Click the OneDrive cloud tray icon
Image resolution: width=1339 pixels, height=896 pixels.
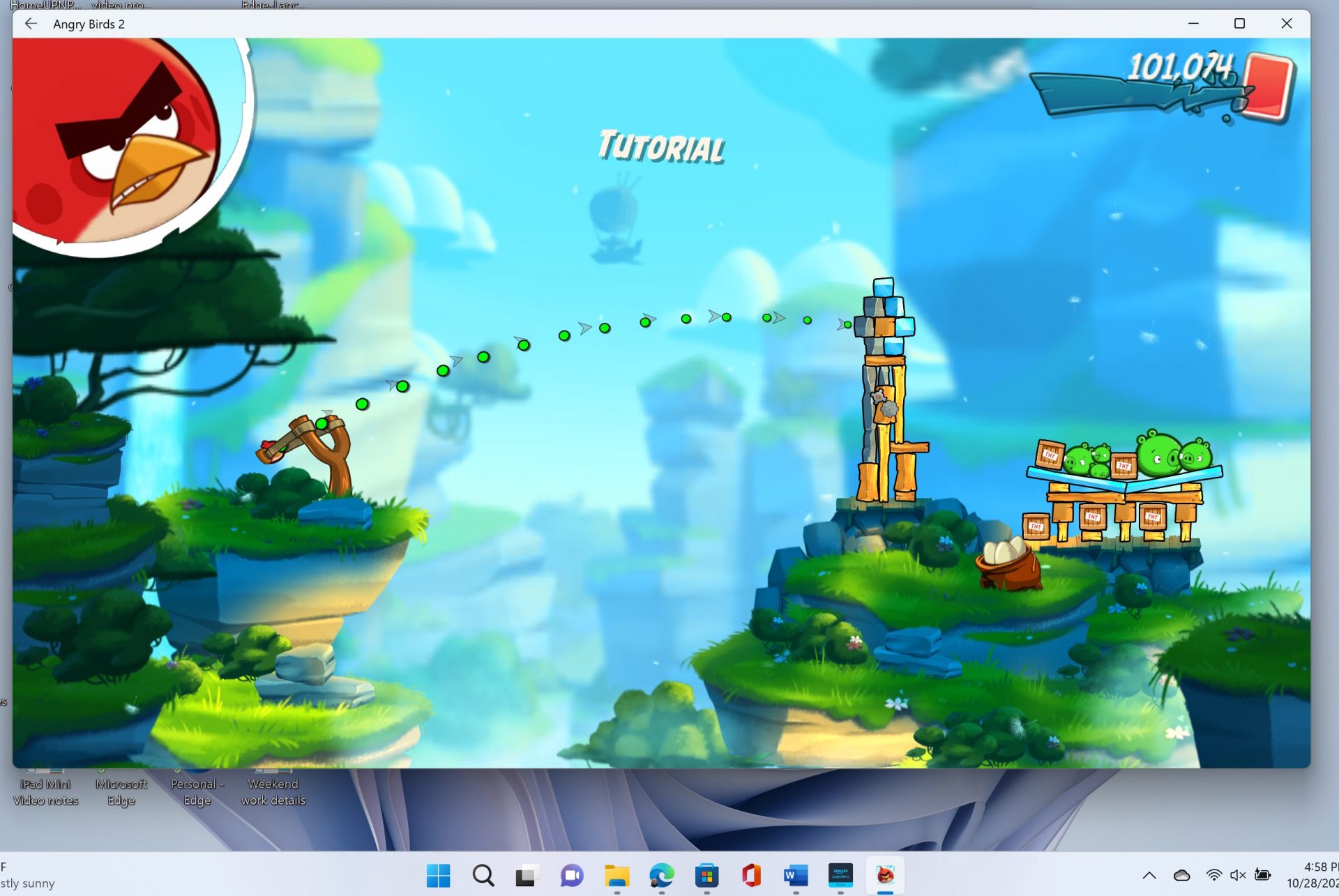tap(1181, 875)
